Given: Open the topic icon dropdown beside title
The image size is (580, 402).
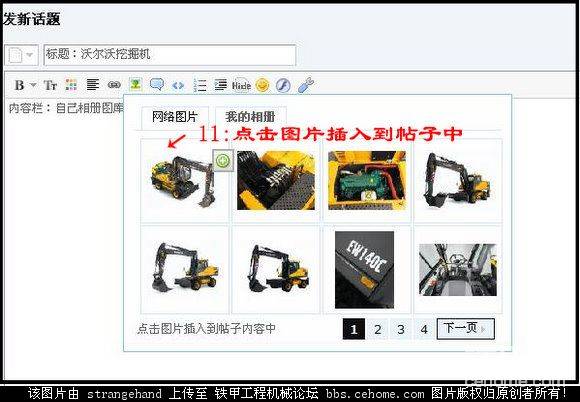Looking at the screenshot, I should 21,55.
